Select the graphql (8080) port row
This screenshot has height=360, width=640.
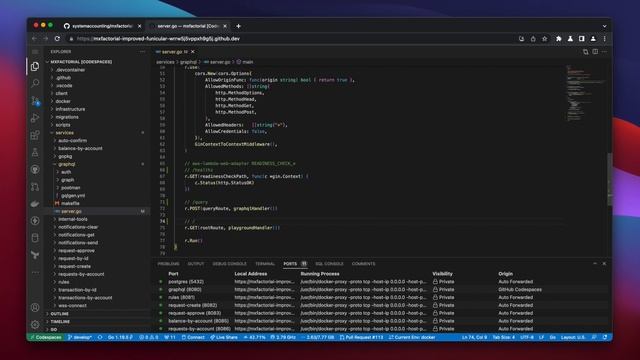click(x=380, y=289)
